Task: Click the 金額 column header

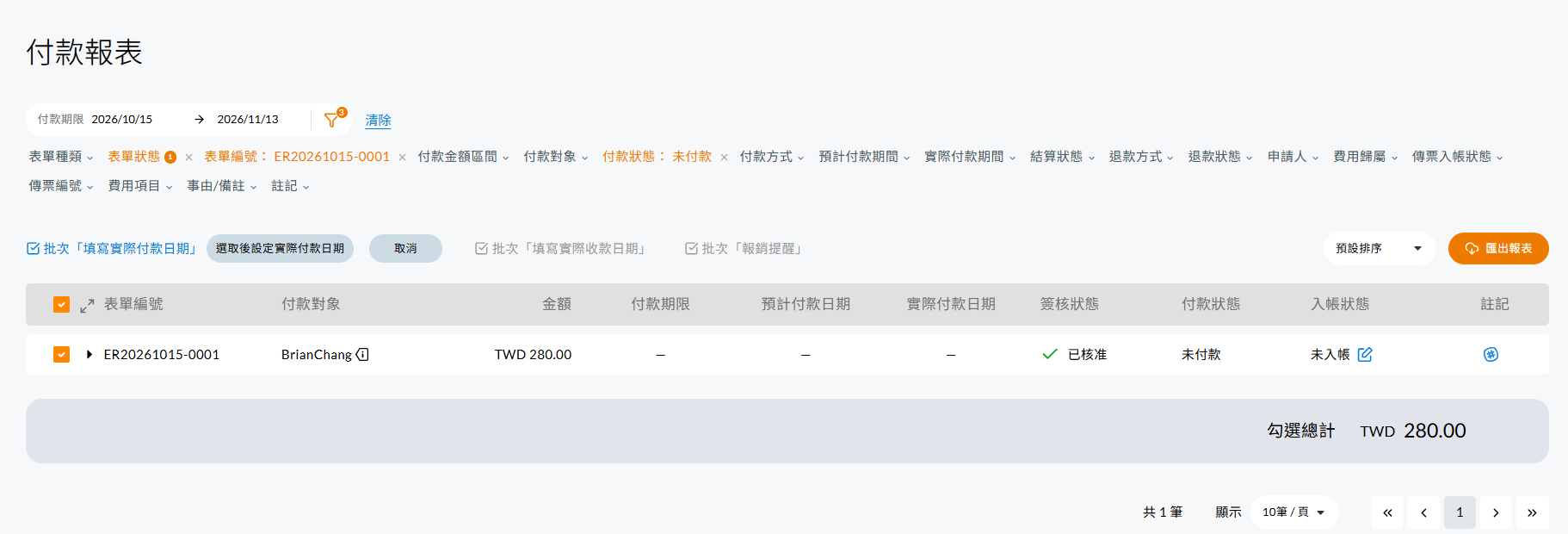Action: (x=557, y=304)
